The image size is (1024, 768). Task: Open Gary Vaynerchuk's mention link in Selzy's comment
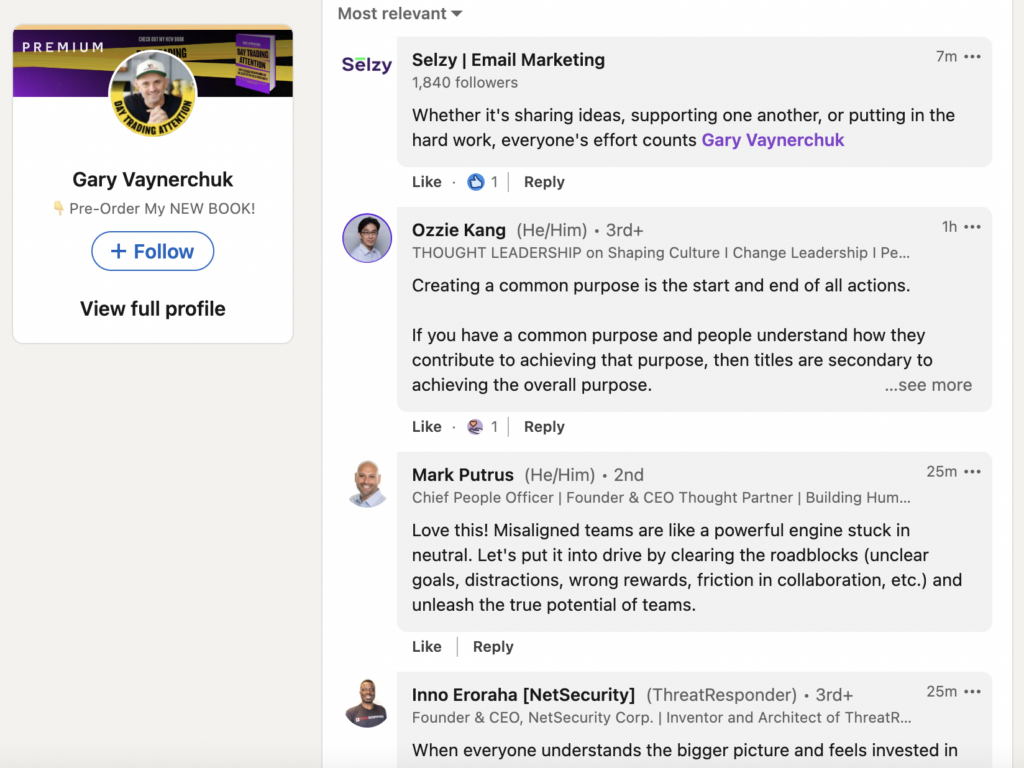click(772, 140)
